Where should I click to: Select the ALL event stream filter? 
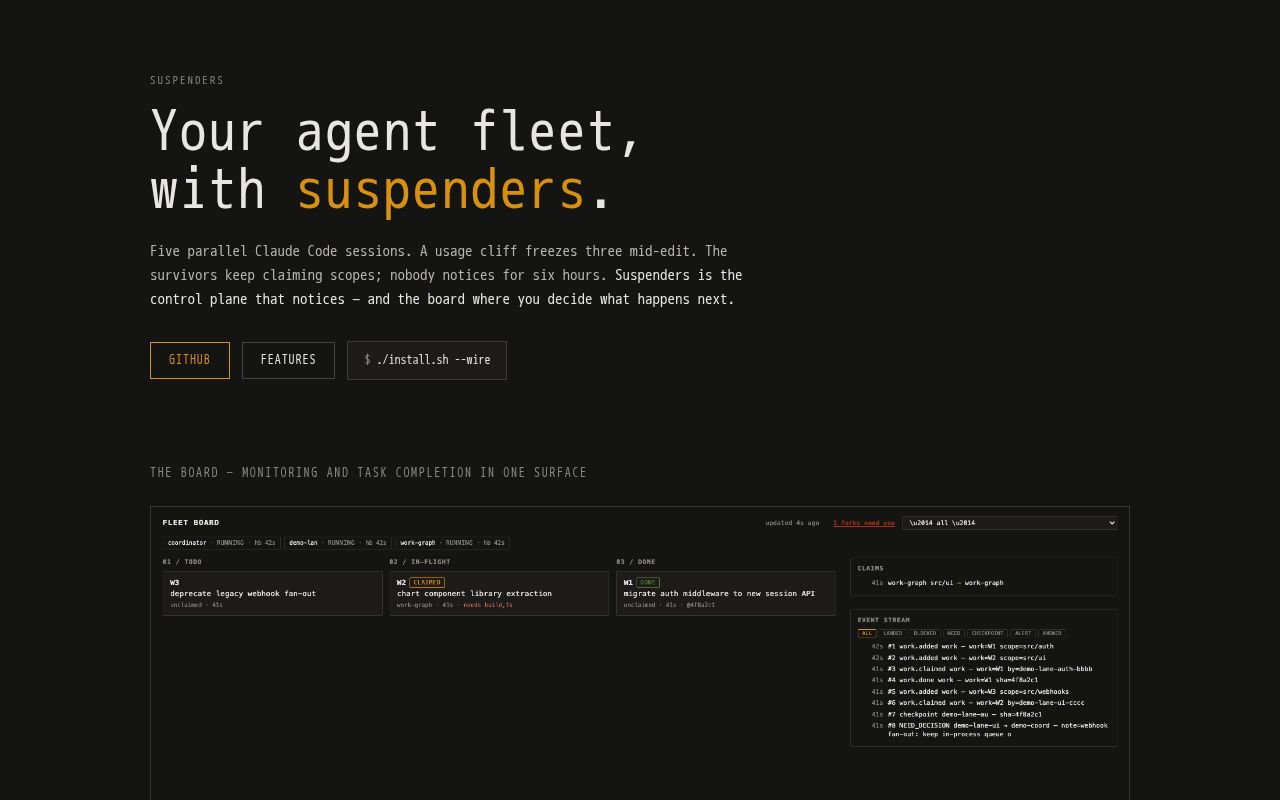866,633
